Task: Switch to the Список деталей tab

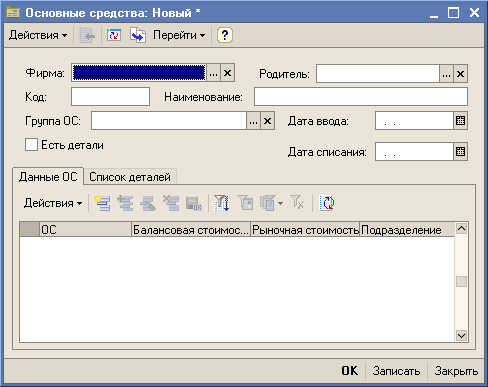Action: pos(130,177)
